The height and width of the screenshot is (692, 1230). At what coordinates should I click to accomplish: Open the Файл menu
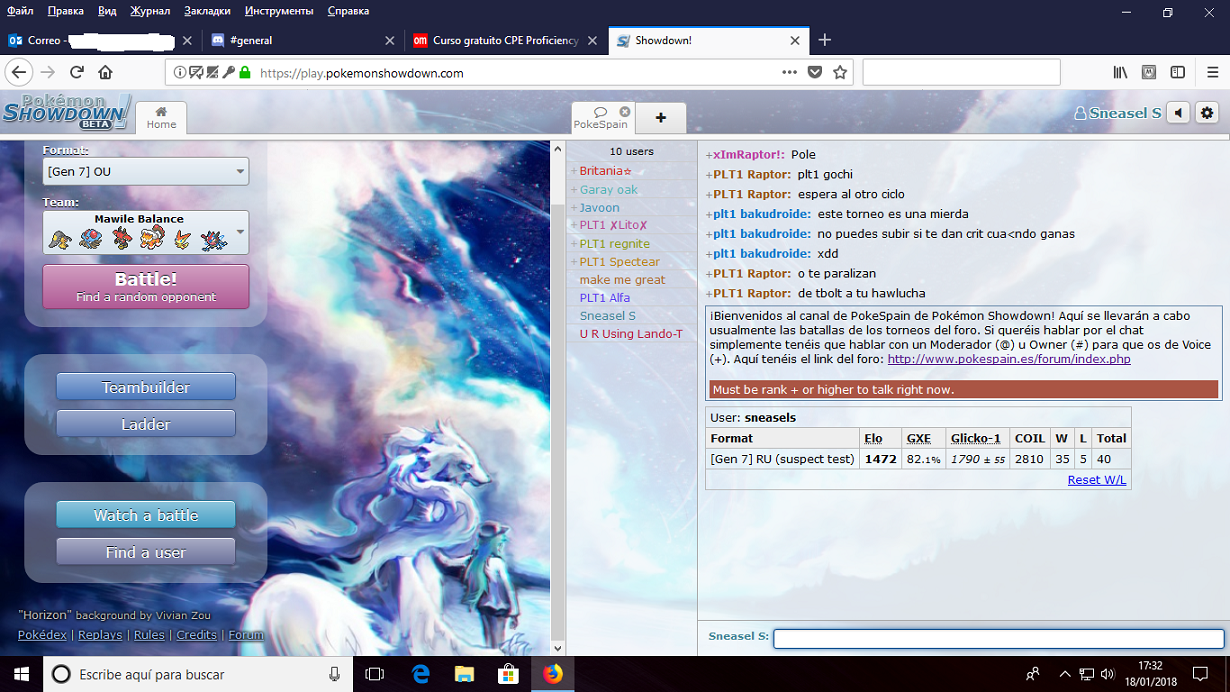tap(20, 11)
